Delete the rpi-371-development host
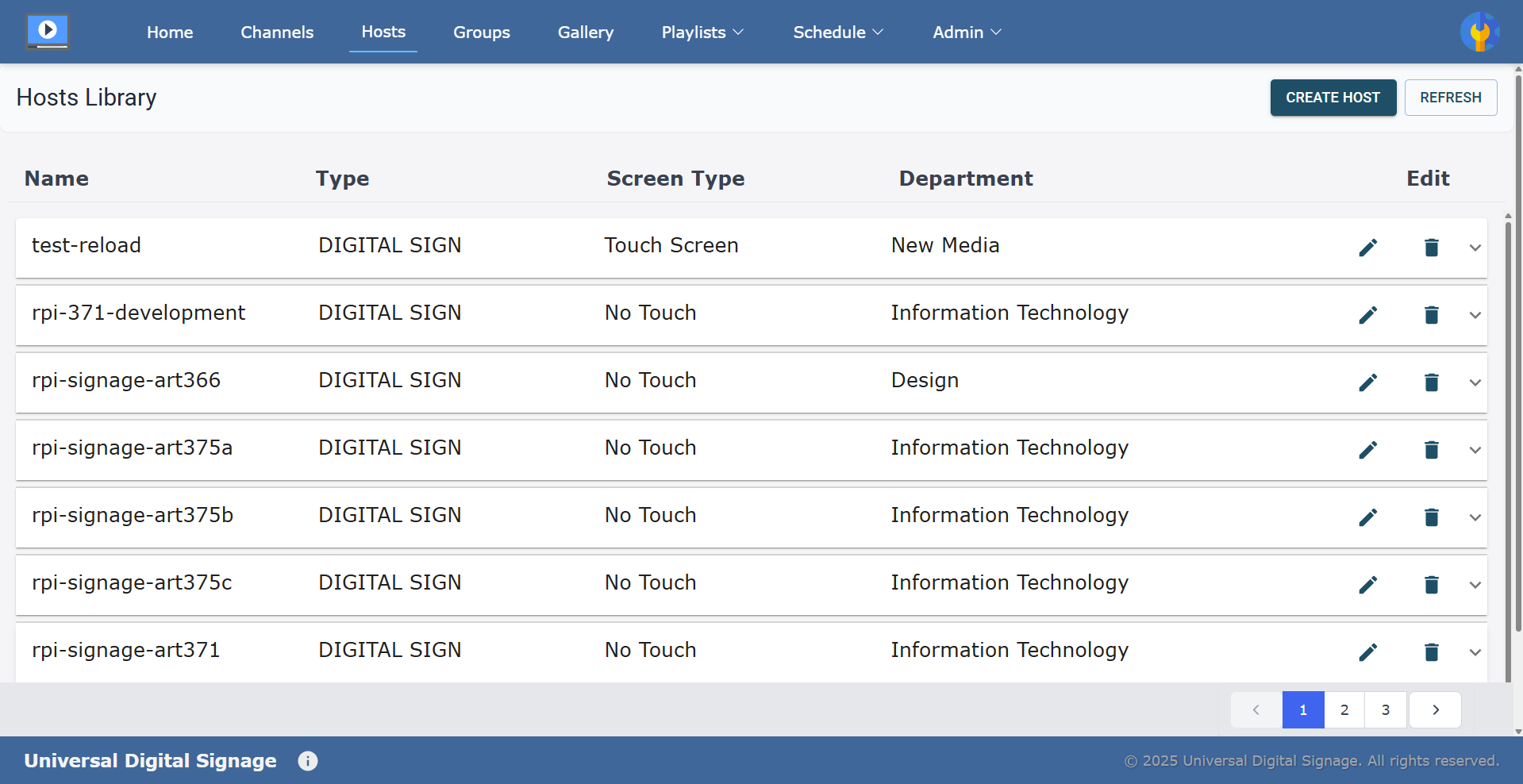Image resolution: width=1523 pixels, height=784 pixels. (1431, 315)
